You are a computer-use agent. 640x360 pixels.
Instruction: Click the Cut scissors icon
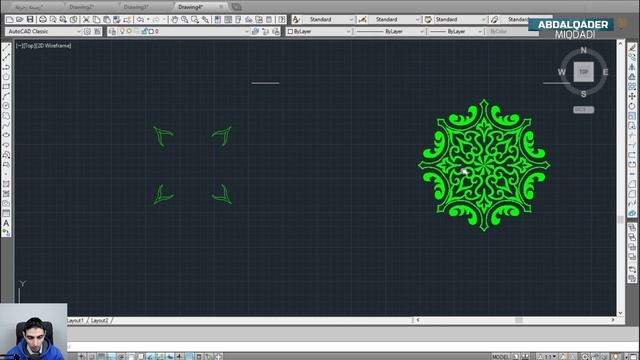[86, 19]
